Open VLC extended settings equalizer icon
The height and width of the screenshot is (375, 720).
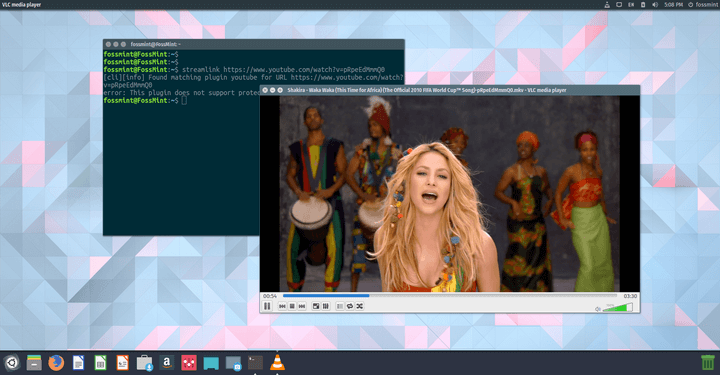click(x=326, y=306)
